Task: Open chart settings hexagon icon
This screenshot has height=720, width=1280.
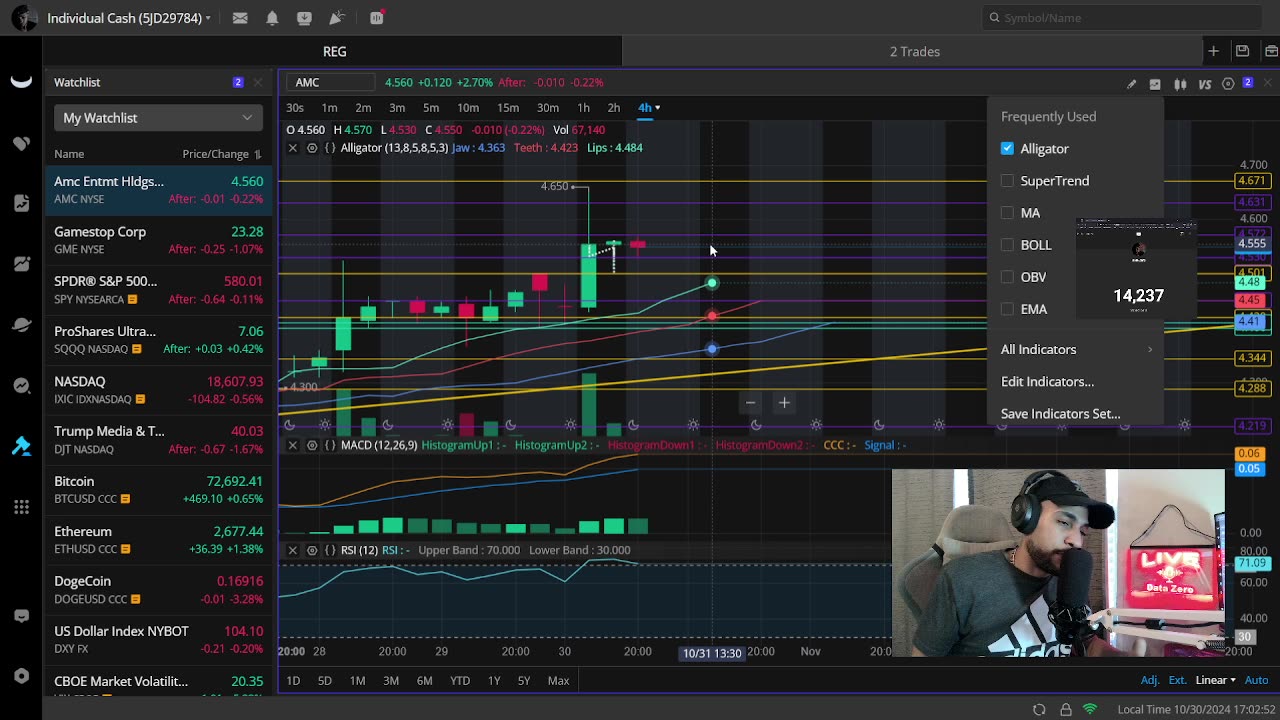Action: (1228, 84)
